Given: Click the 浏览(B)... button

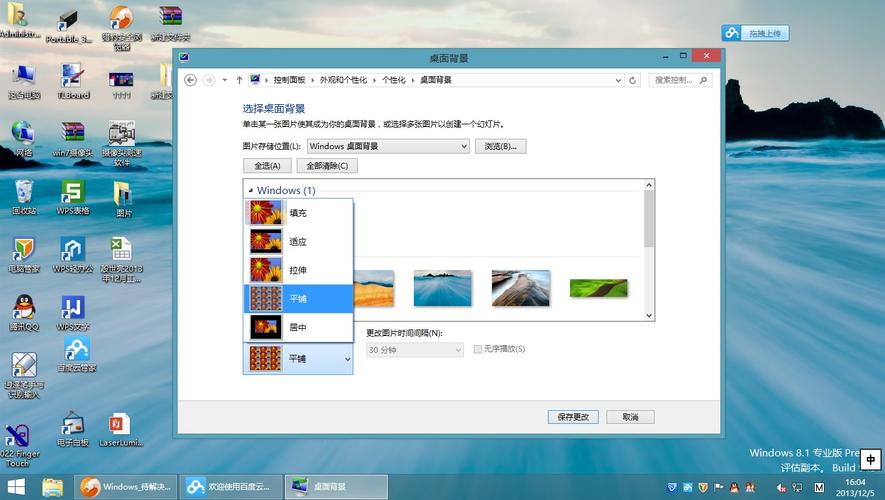Looking at the screenshot, I should click(501, 146).
